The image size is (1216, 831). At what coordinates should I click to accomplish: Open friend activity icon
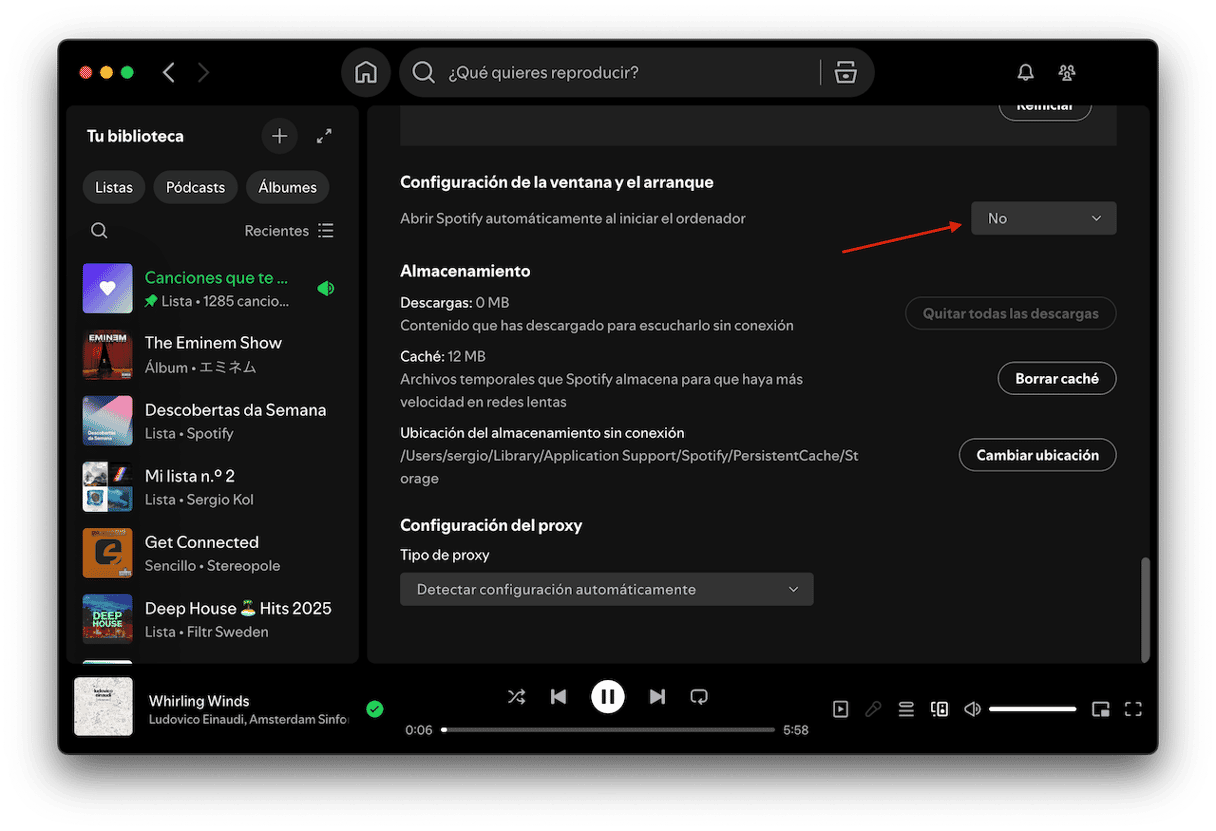[x=1067, y=72]
